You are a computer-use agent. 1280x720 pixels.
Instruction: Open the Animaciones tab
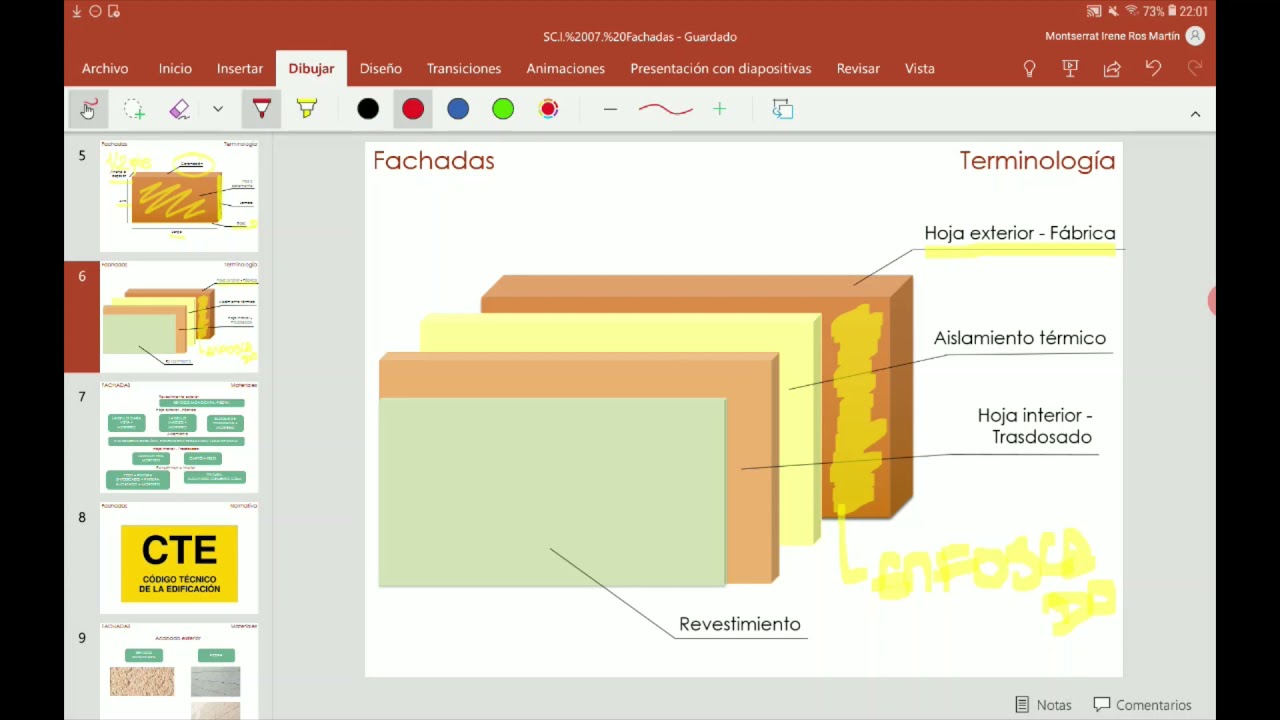tap(566, 68)
